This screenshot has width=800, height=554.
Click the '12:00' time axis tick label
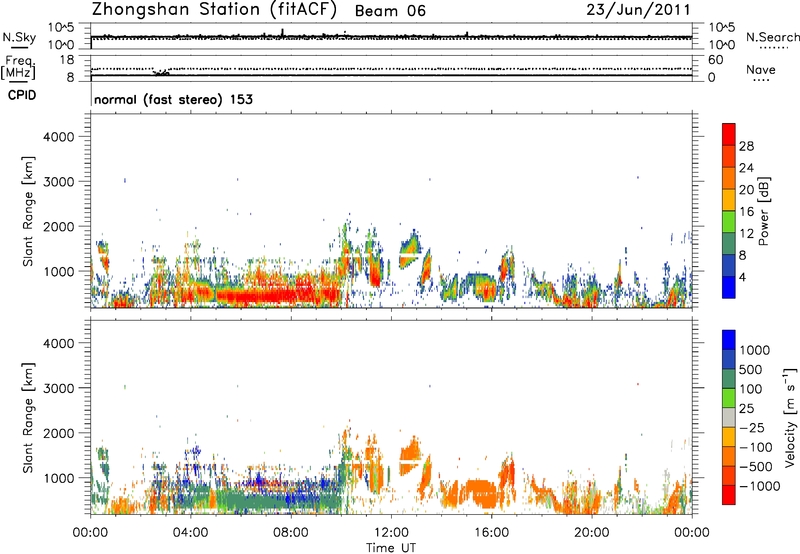click(x=391, y=533)
